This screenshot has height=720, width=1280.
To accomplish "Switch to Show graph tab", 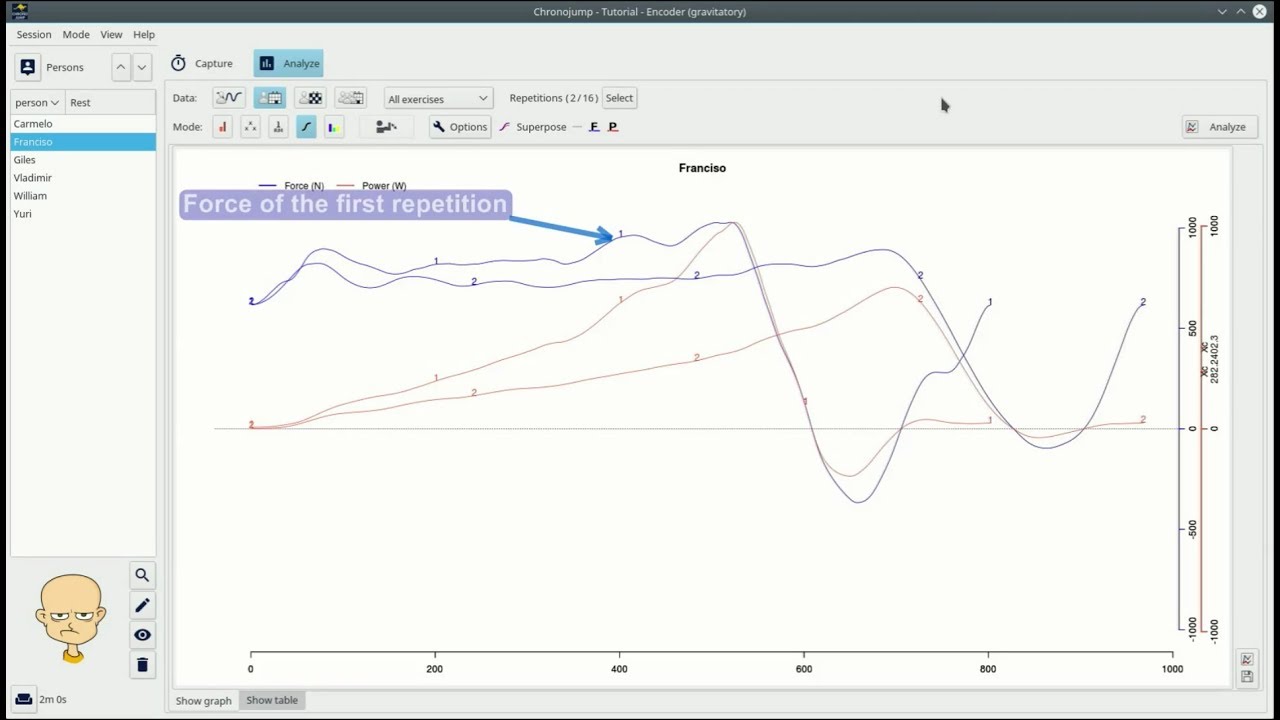I will tap(203, 700).
